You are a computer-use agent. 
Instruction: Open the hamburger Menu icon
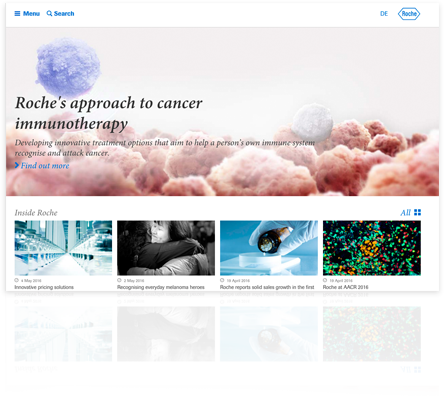(x=17, y=14)
